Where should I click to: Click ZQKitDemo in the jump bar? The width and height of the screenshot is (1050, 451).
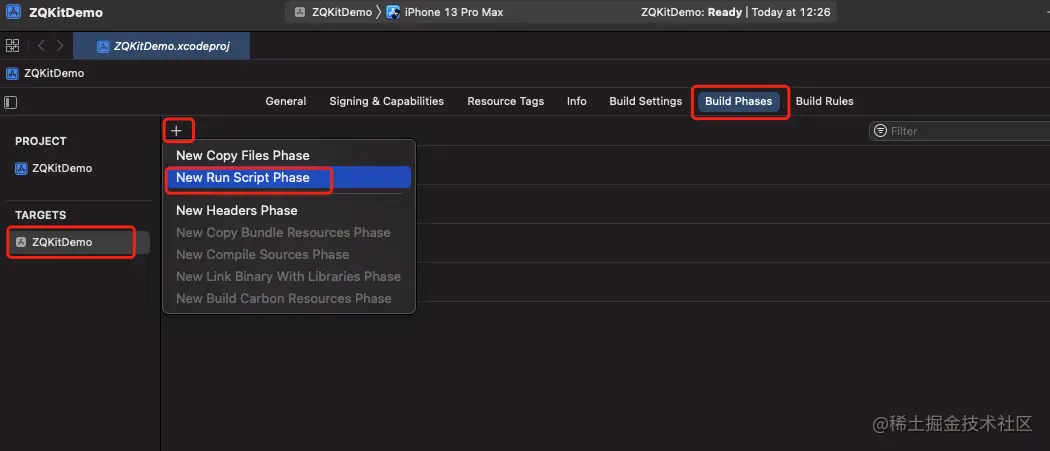[x=46, y=73]
